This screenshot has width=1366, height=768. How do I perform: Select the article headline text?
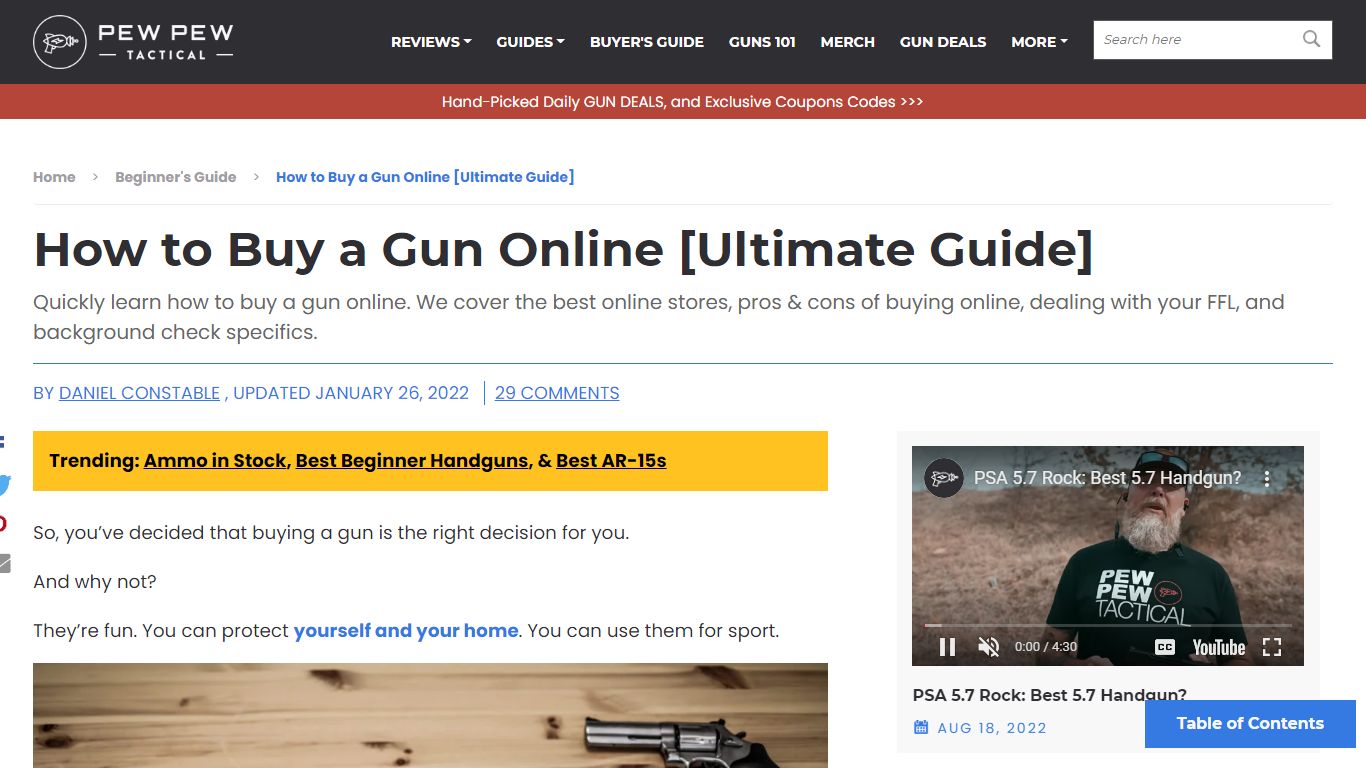tap(563, 249)
